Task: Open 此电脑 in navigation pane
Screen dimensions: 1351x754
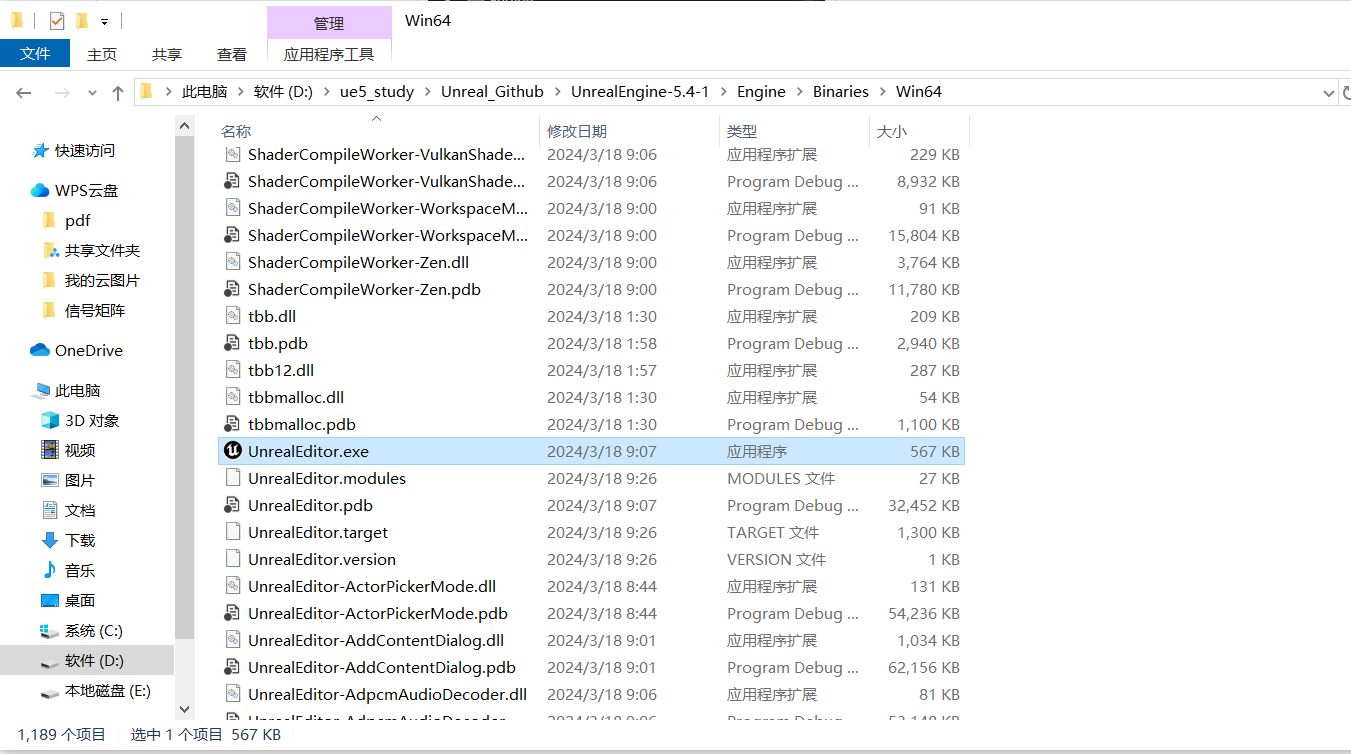Action: click(78, 390)
